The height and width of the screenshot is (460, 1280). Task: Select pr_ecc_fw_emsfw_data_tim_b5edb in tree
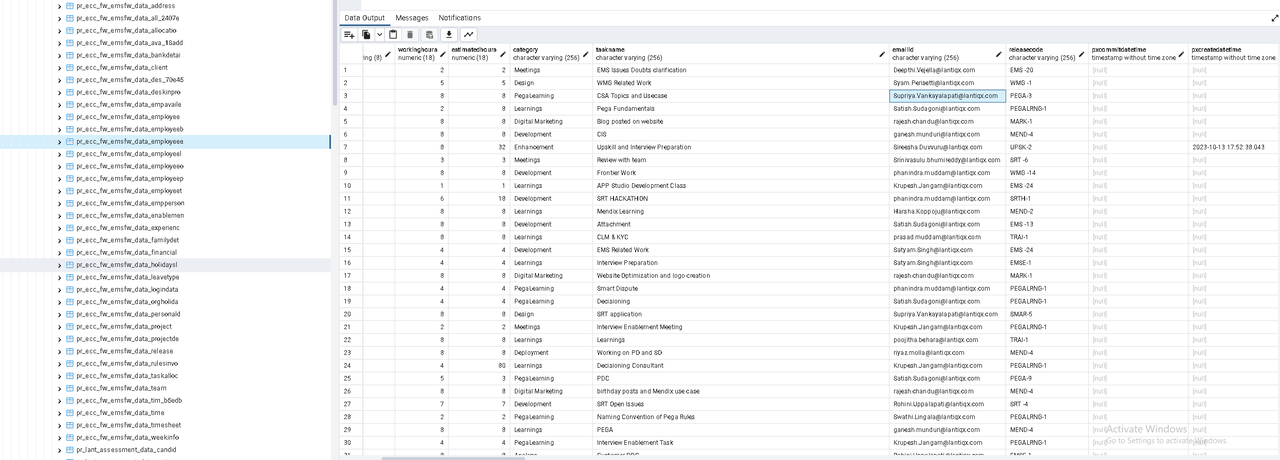(129, 401)
